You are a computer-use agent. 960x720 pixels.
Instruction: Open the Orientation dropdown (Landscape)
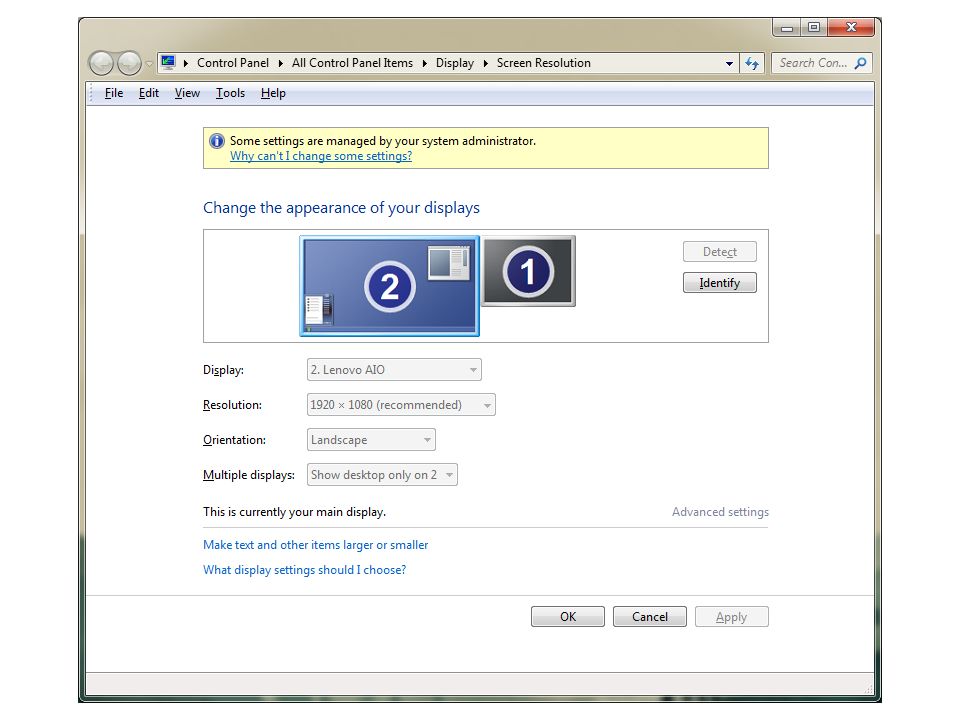tap(371, 440)
